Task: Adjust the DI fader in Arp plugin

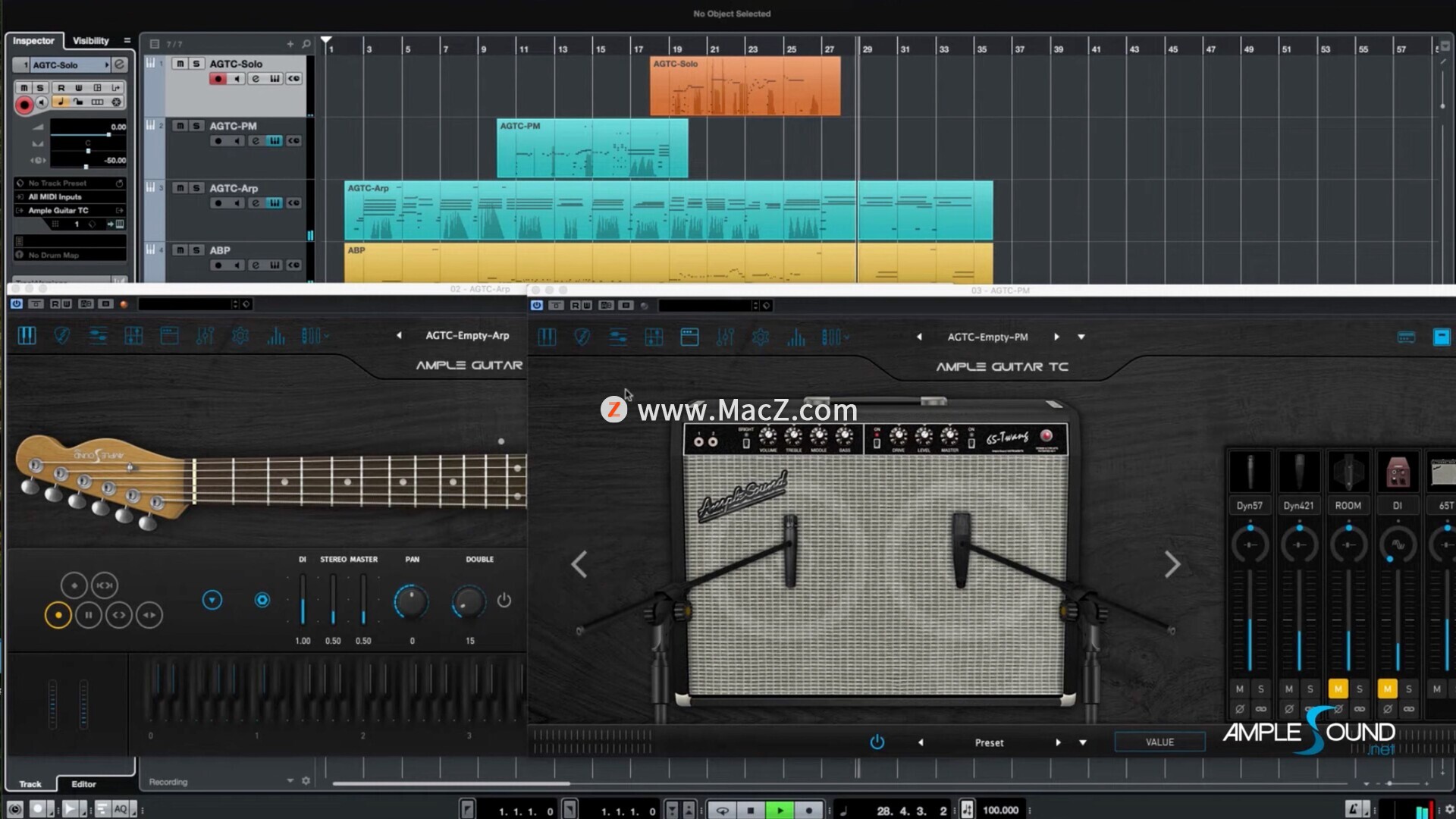Action: [303, 599]
